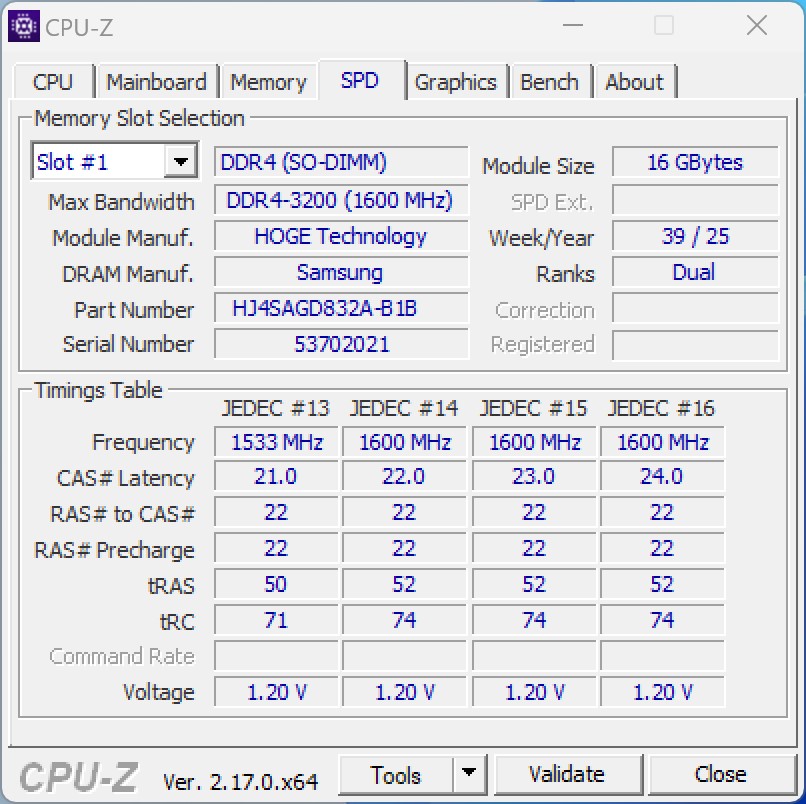The width and height of the screenshot is (806, 804).
Task: Click the JEDEC #16 frequency cell showing 1600 MHz
Action: coord(661,441)
